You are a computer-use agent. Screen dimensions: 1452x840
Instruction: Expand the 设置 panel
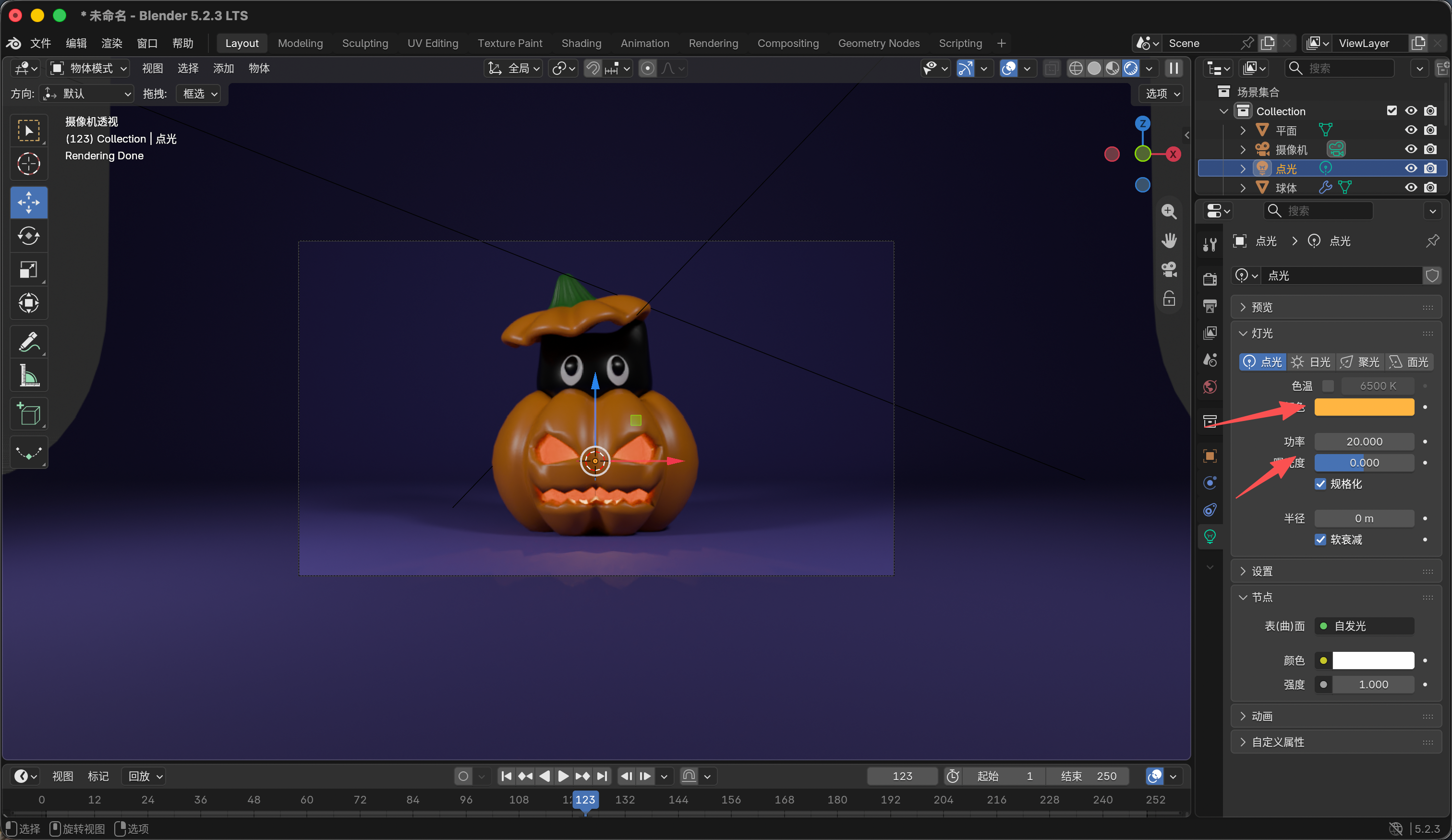(x=1336, y=571)
